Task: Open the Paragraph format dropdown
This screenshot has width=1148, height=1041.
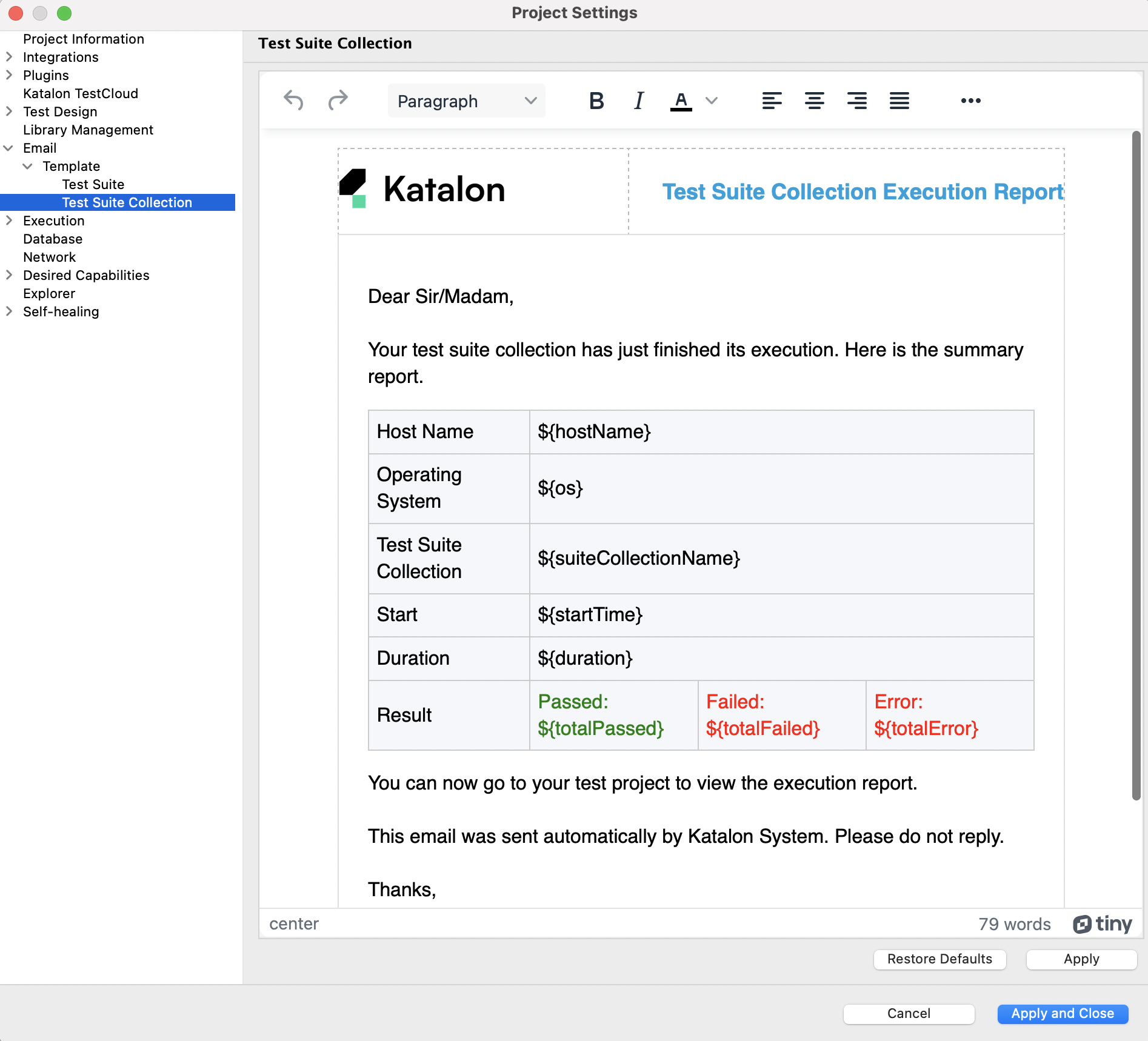Action: (467, 101)
